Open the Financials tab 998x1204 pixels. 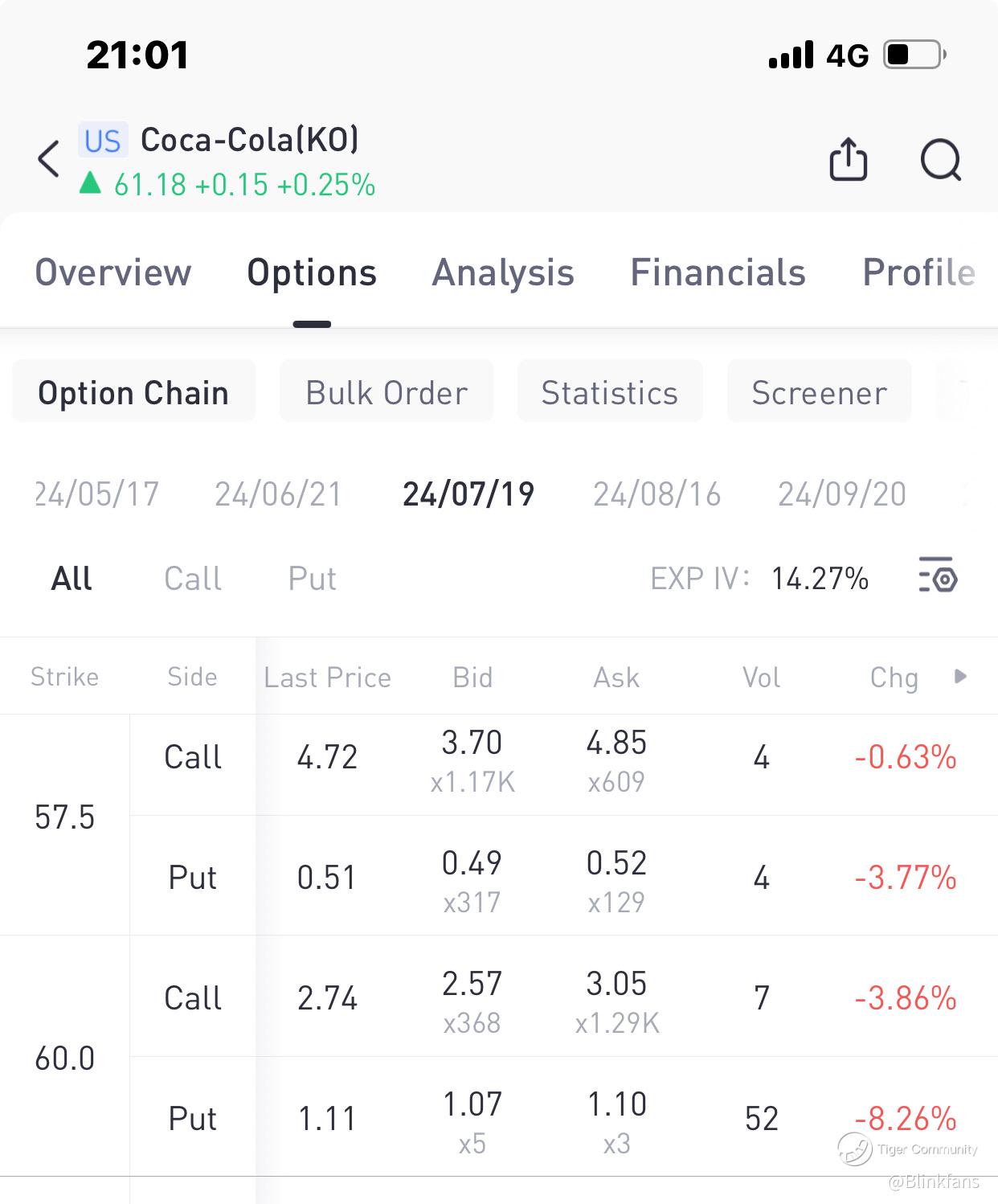point(718,273)
